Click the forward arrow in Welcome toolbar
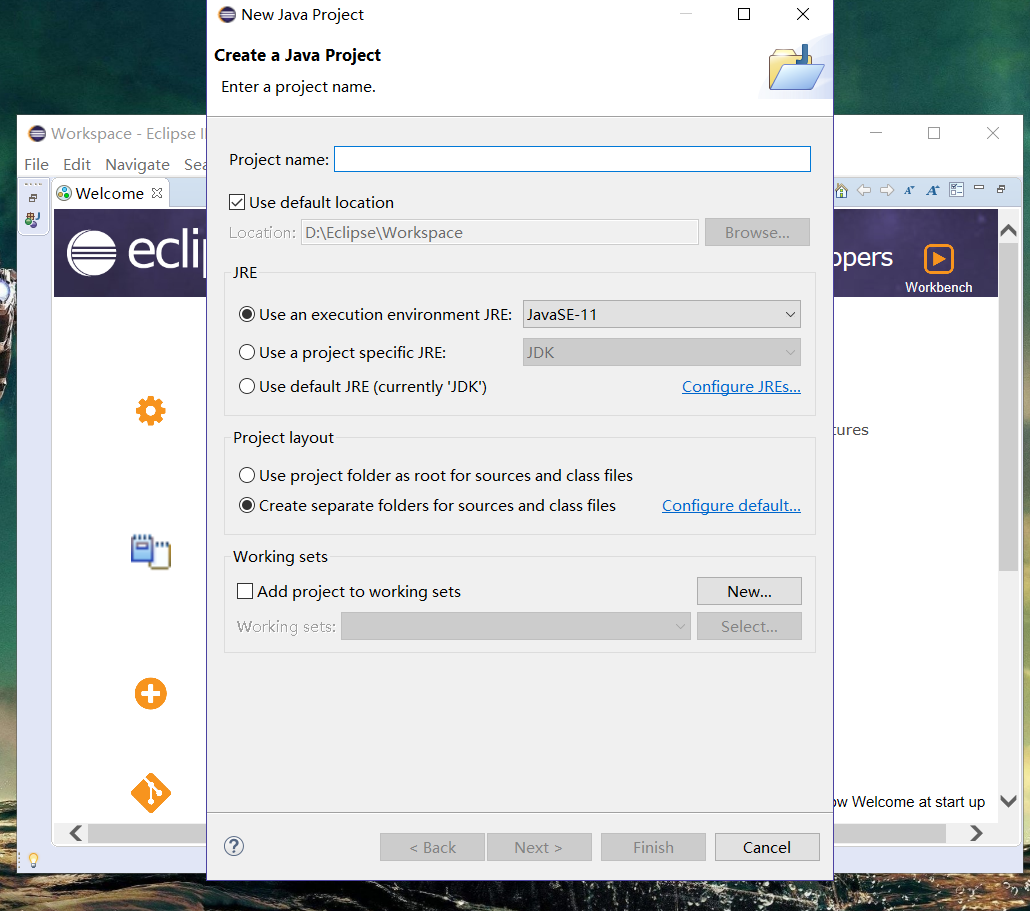 (x=887, y=190)
